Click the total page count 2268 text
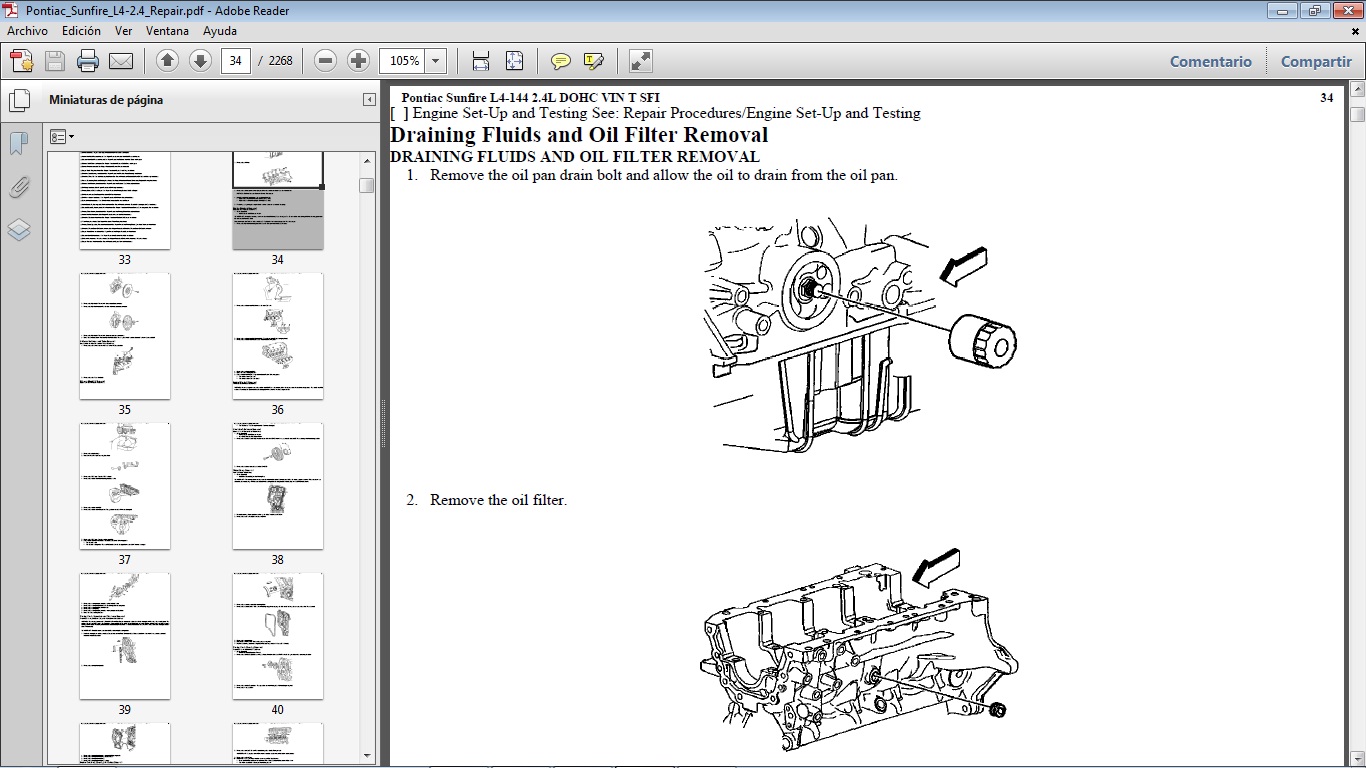Screen dimensions: 1366x768 pos(281,61)
